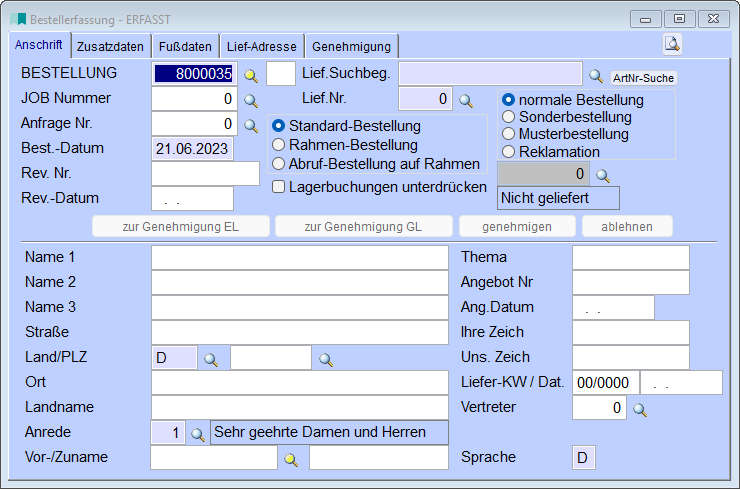The width and height of the screenshot is (740, 489).
Task: Click the Liefer-KW field 00/0000
Action: click(606, 383)
